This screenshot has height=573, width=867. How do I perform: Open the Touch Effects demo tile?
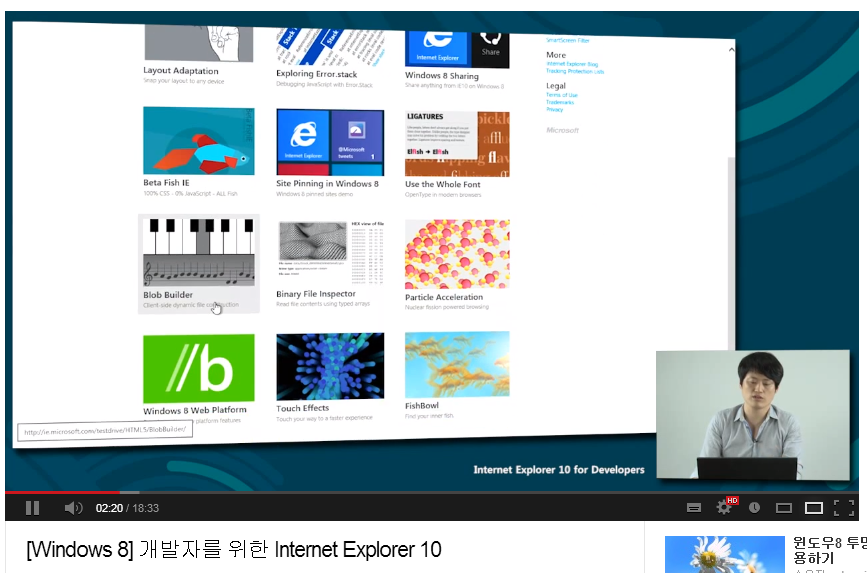pos(330,377)
